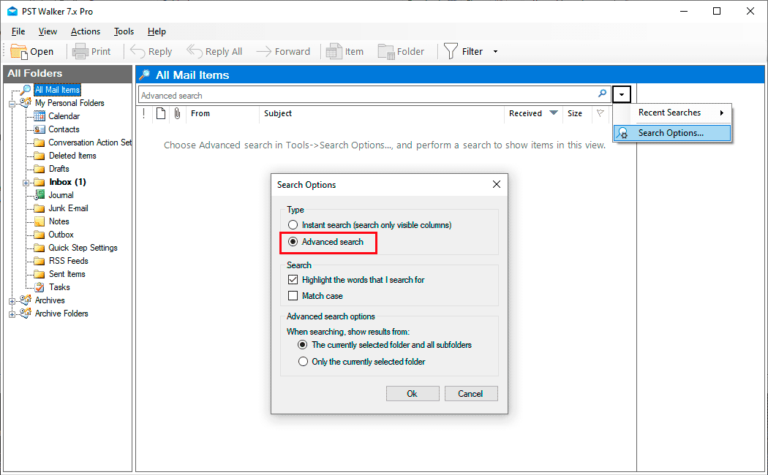This screenshot has width=768, height=475.
Task: Select Advanced search radio button
Action: tap(293, 241)
